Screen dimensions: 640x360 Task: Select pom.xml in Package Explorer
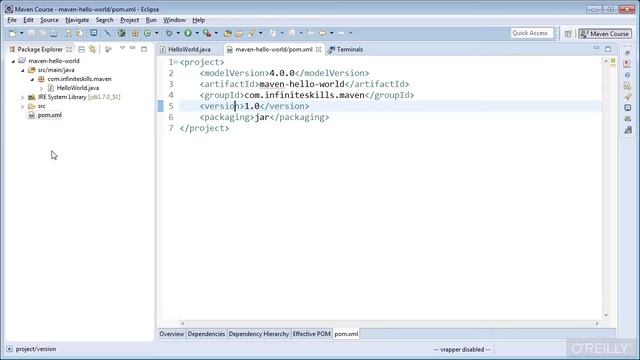(x=49, y=115)
